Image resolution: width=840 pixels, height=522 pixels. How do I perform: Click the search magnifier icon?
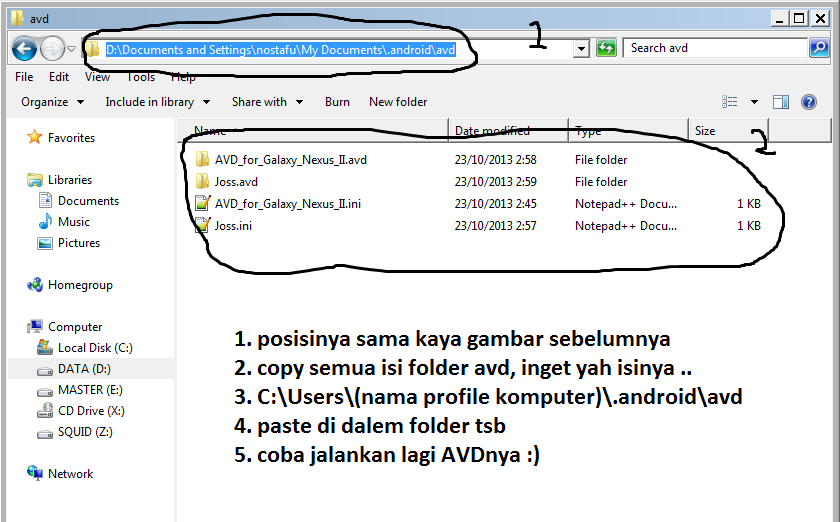819,48
